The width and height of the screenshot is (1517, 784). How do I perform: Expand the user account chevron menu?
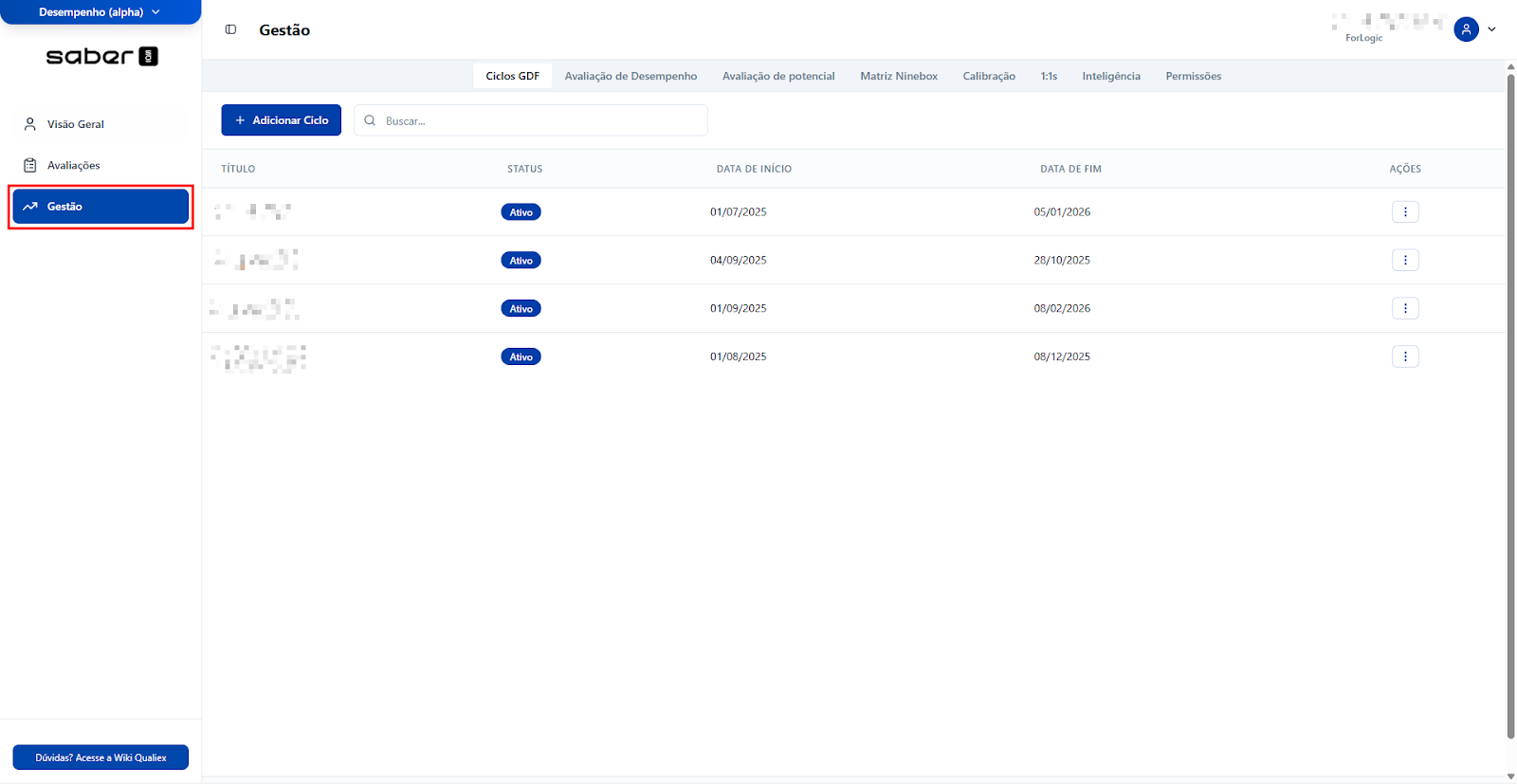(x=1491, y=29)
